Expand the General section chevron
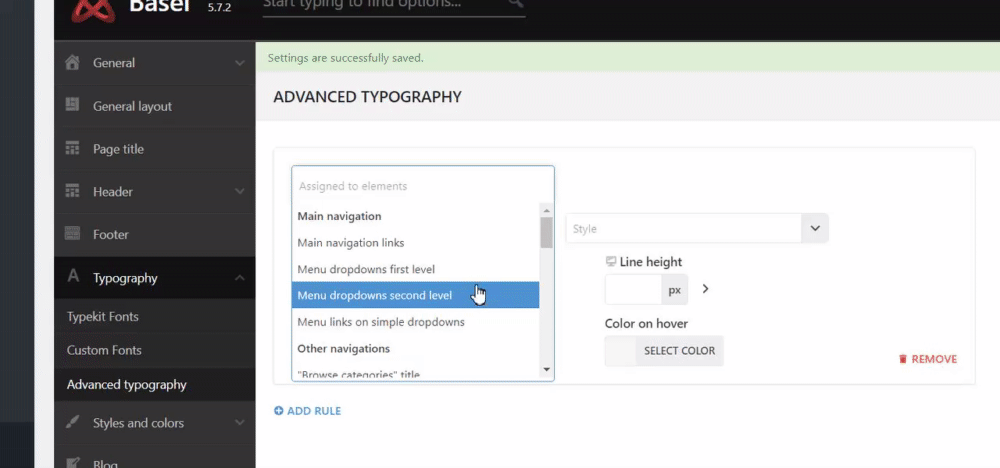 pyautogui.click(x=240, y=63)
